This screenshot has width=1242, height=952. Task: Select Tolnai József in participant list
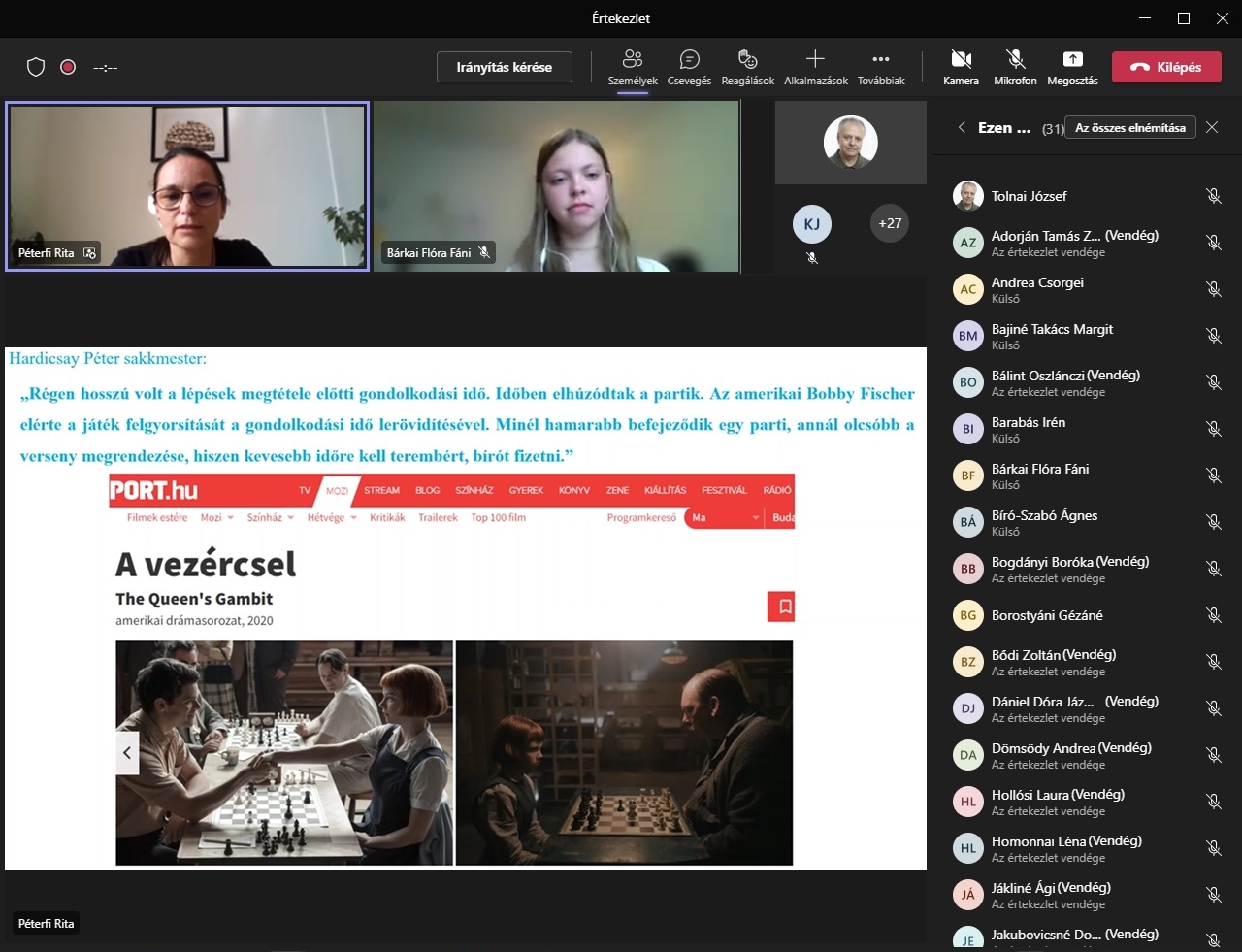1087,196
